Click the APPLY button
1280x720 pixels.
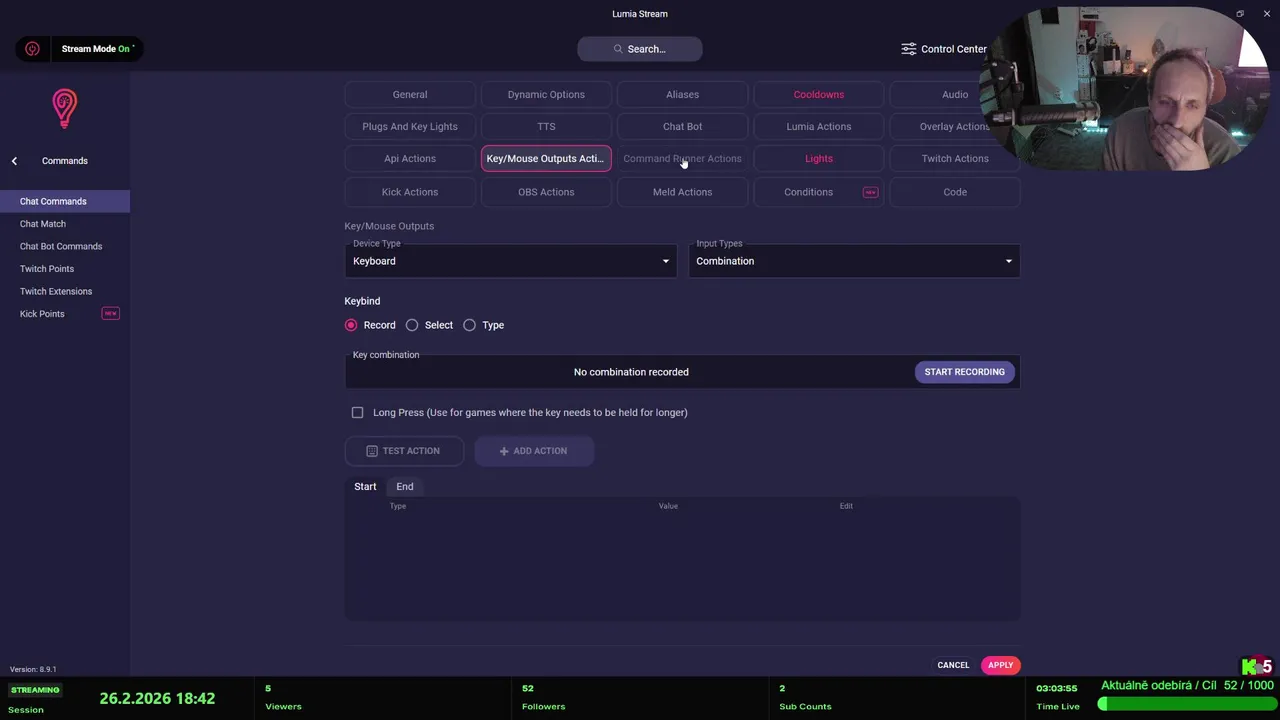coord(1000,665)
